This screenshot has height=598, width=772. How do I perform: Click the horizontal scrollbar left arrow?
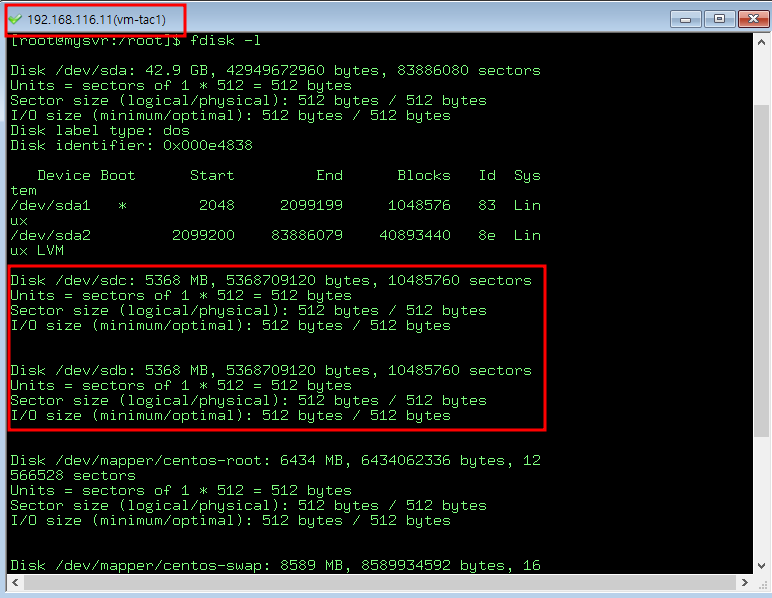click(15, 583)
